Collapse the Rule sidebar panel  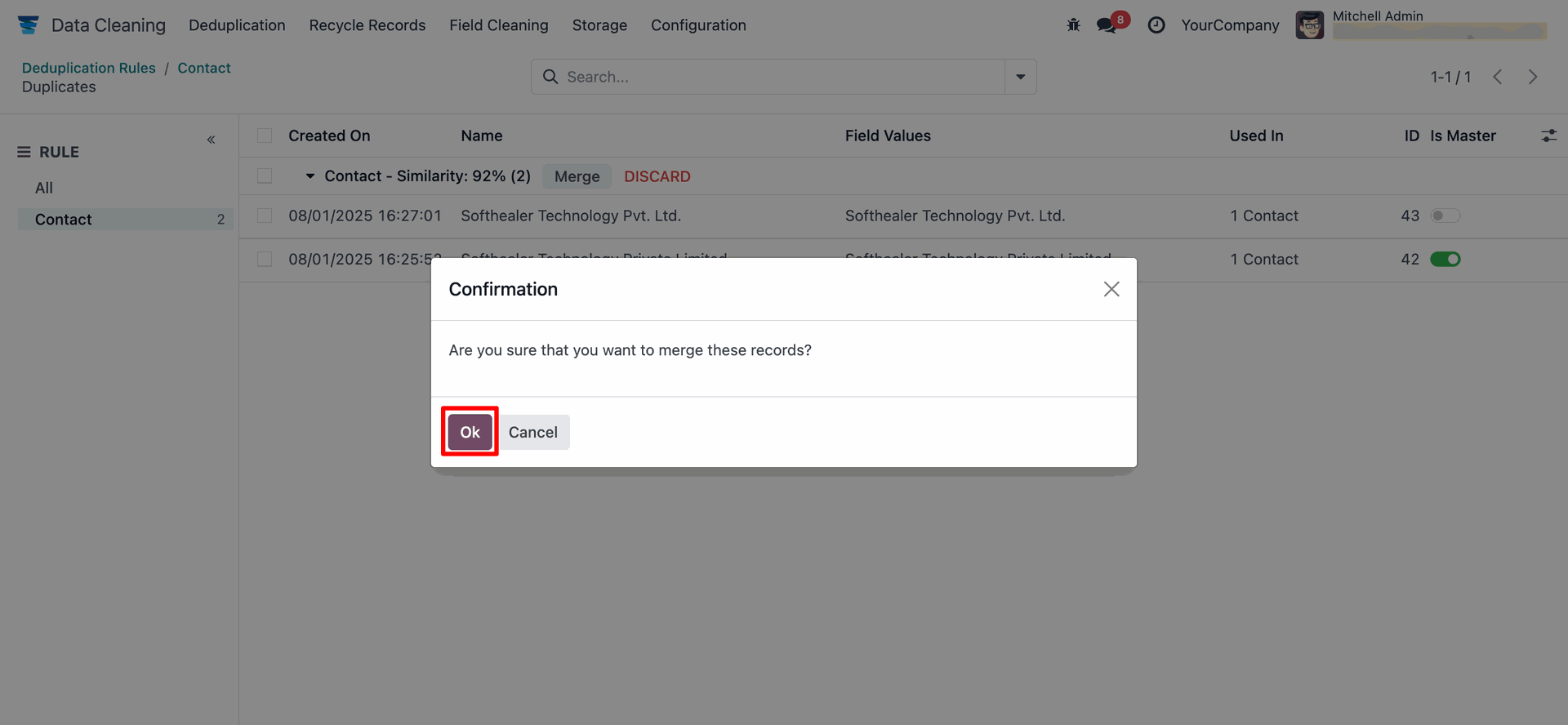coord(211,140)
